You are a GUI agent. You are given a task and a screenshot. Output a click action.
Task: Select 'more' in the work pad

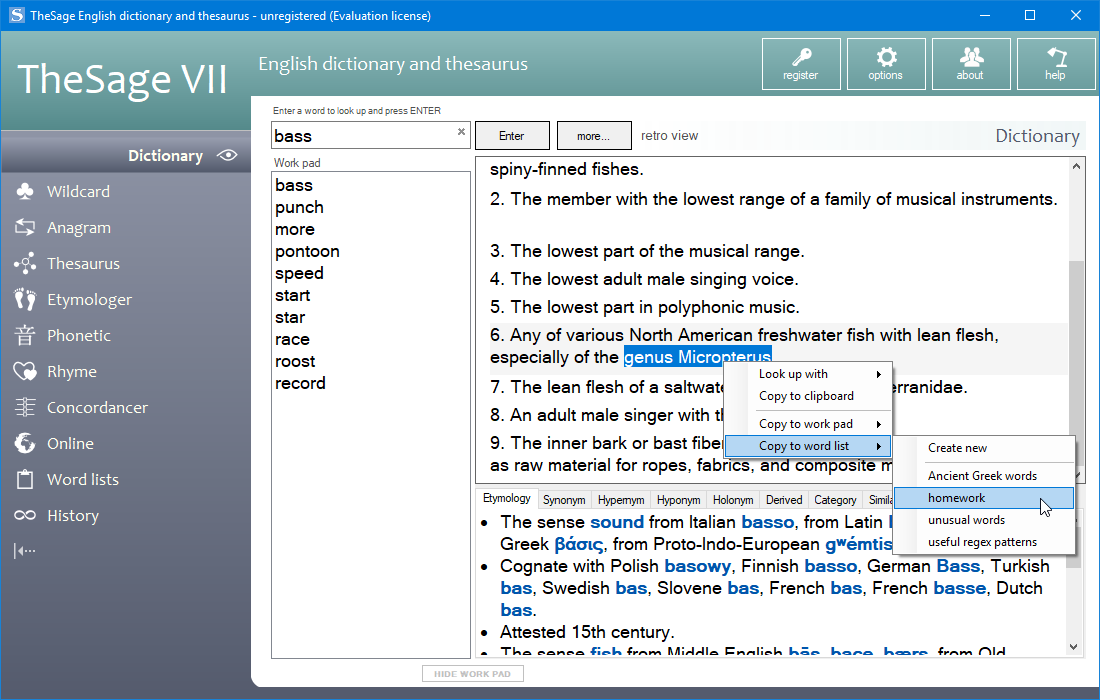pos(295,230)
